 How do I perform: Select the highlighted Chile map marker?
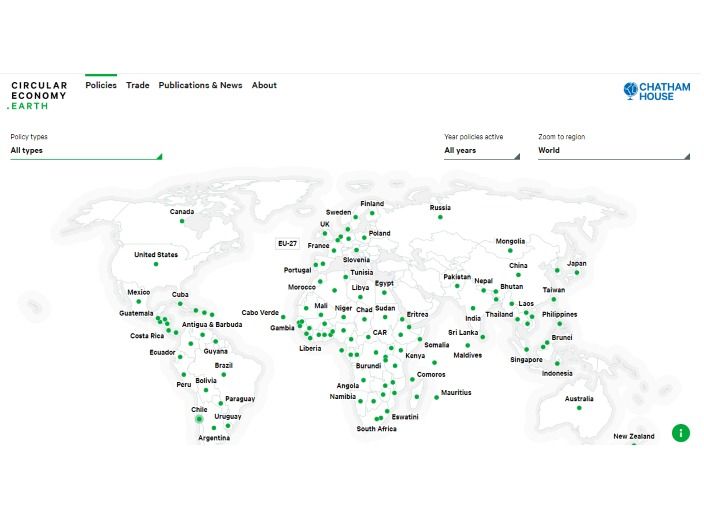click(199, 419)
